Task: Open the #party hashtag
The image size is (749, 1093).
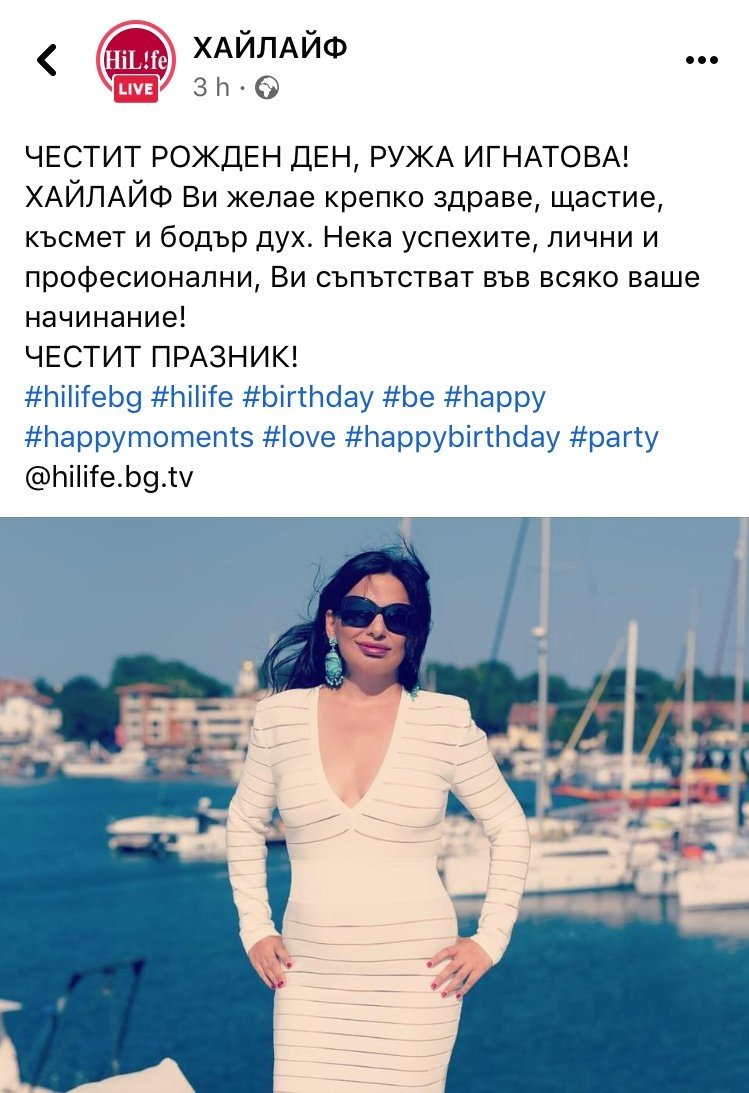Action: (614, 438)
